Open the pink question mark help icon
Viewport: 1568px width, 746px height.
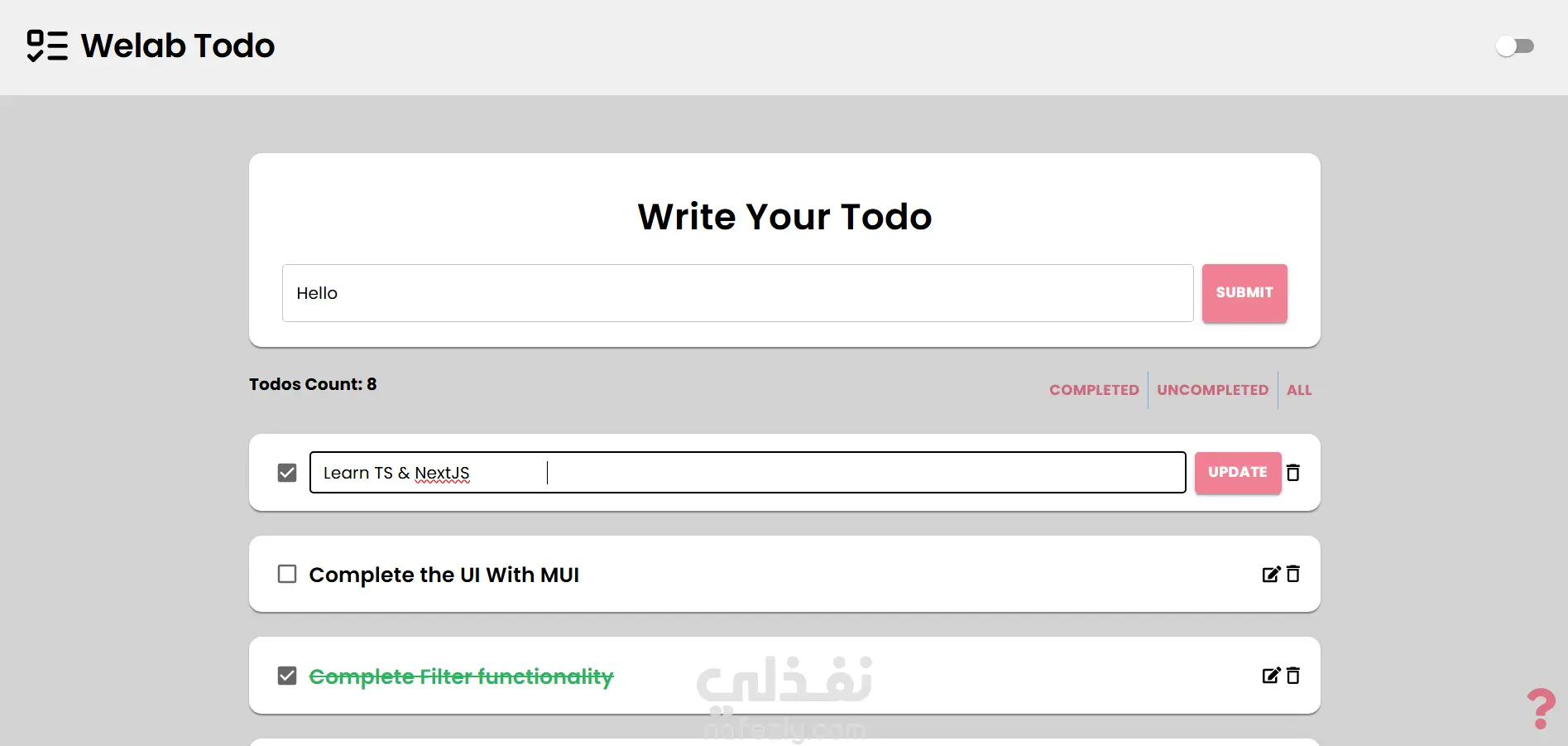point(1541,709)
